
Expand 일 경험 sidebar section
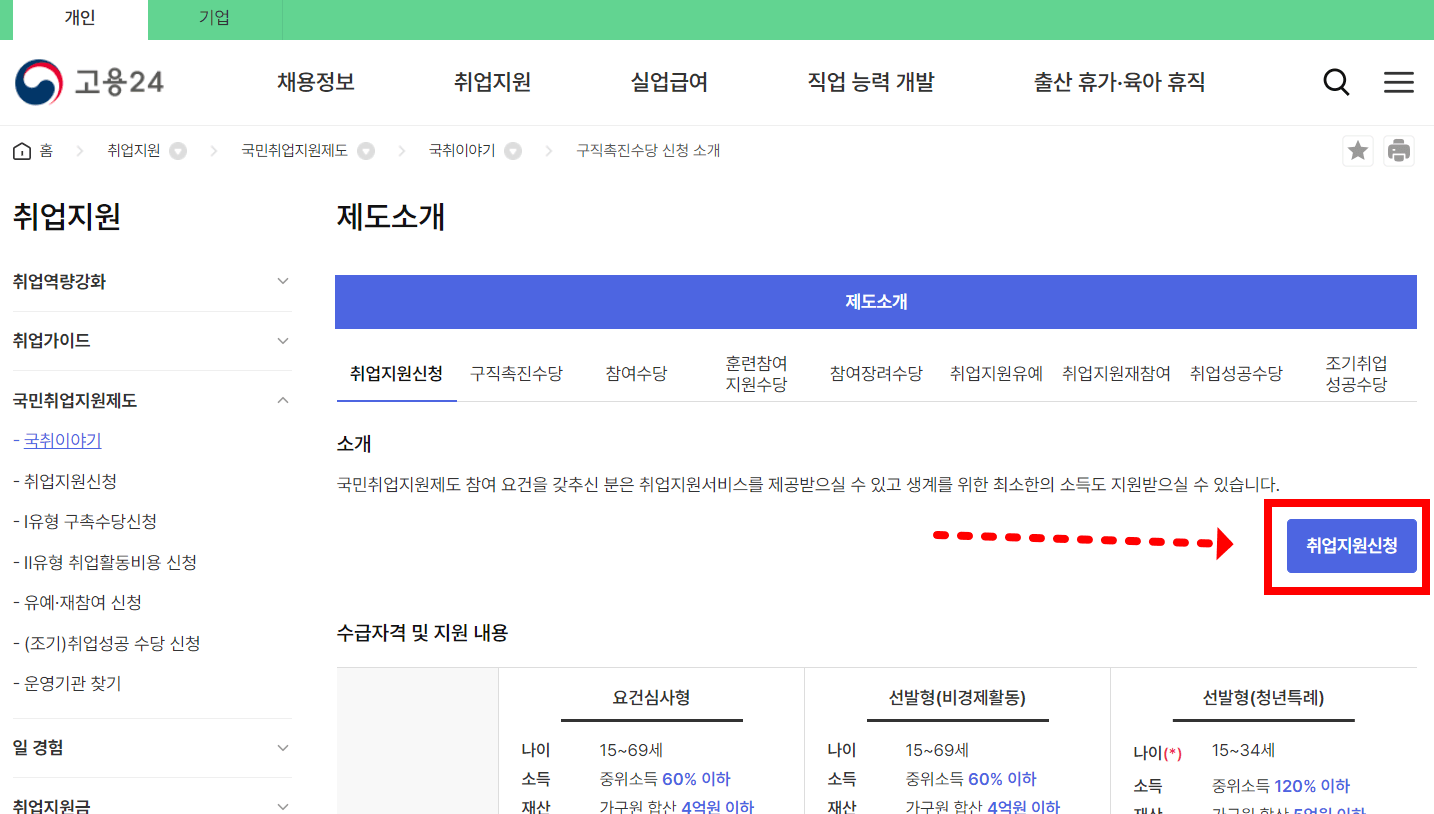(x=152, y=748)
